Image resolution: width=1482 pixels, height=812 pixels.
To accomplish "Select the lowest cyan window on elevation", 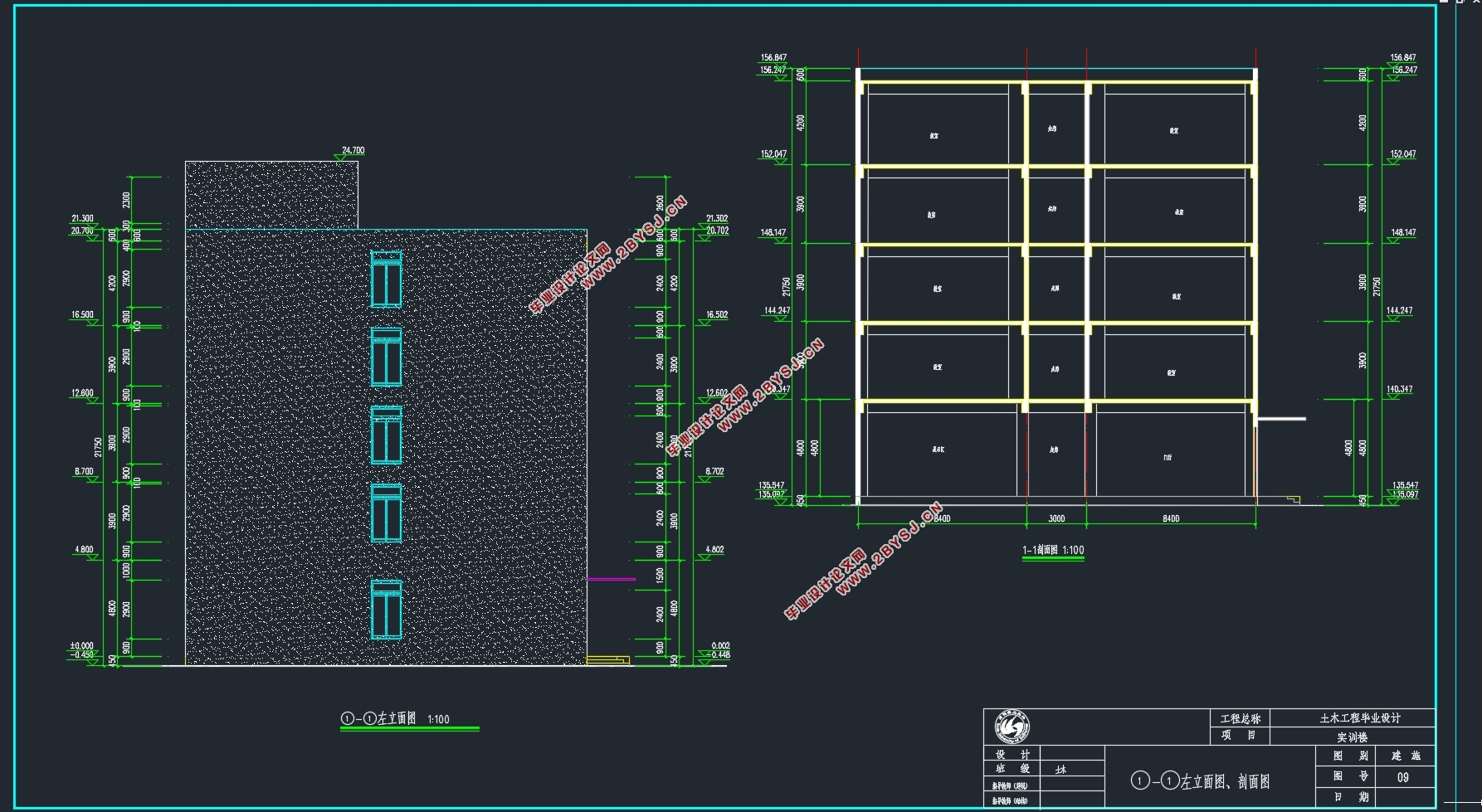I will (x=387, y=610).
